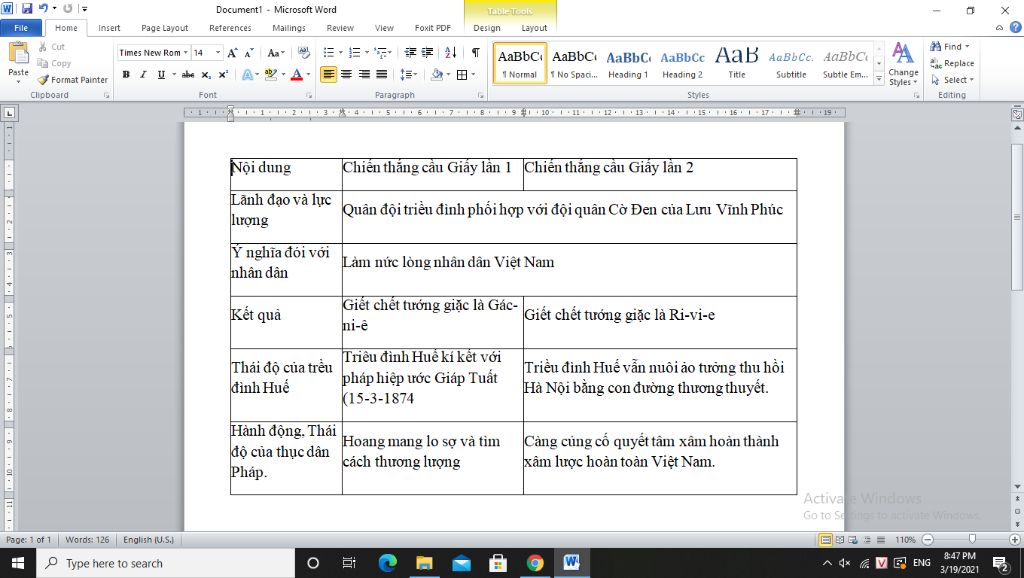1024x578 pixels.
Task: Click the zoom slider handle
Action: [972, 539]
